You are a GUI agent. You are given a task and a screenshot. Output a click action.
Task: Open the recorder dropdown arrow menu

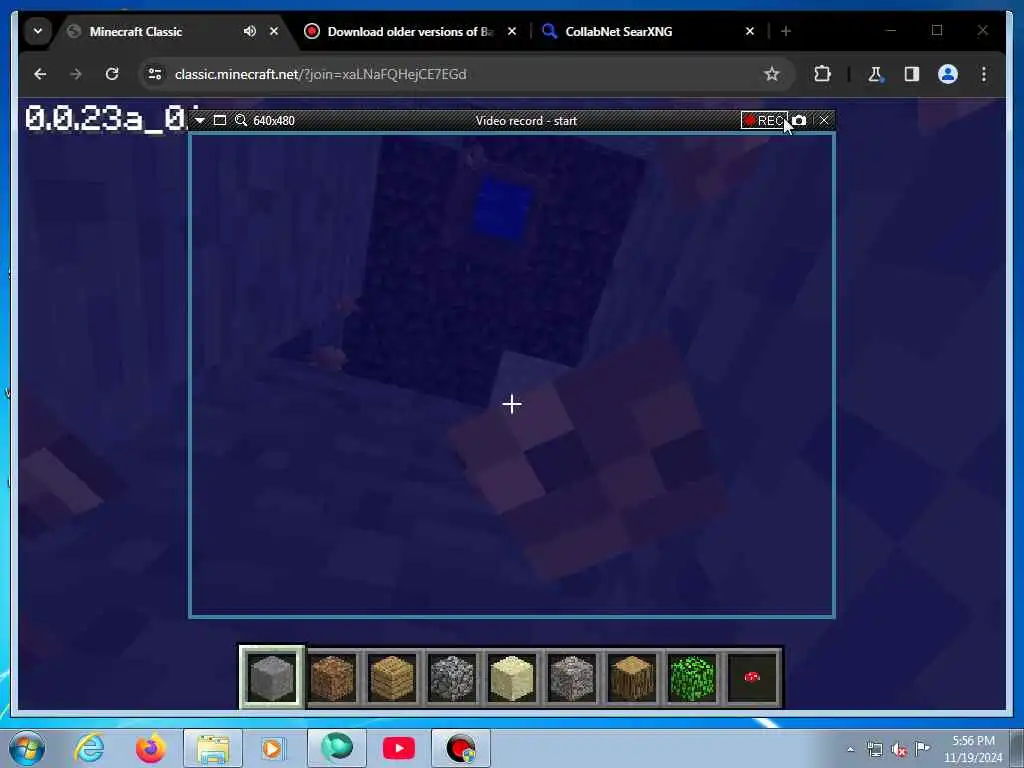[x=200, y=120]
